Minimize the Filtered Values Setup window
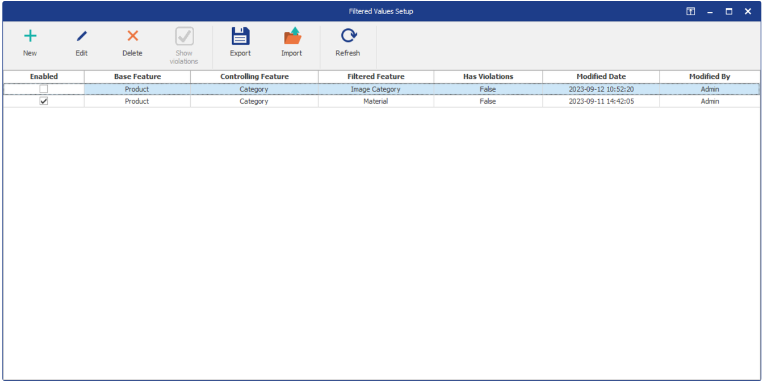Viewport: 766px width, 382px height. [710, 12]
